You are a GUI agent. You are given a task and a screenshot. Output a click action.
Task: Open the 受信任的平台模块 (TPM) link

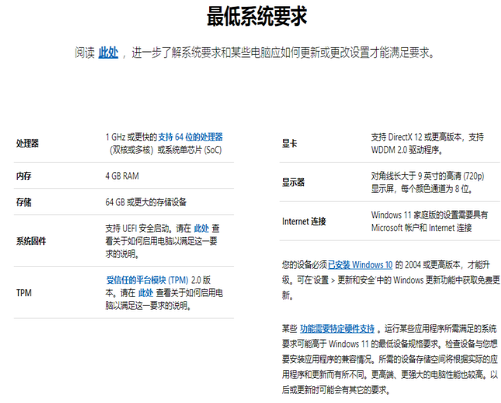click(147, 280)
